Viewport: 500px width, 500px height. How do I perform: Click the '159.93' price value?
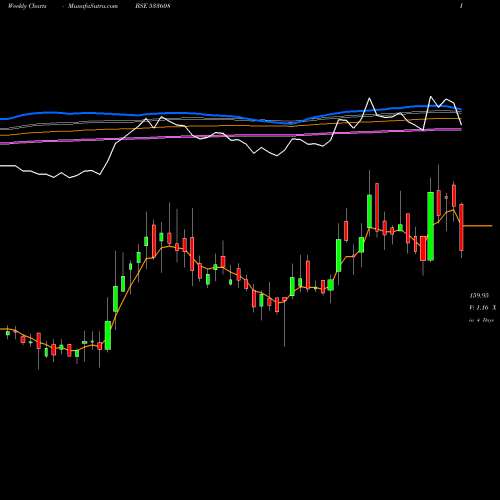[479, 295]
